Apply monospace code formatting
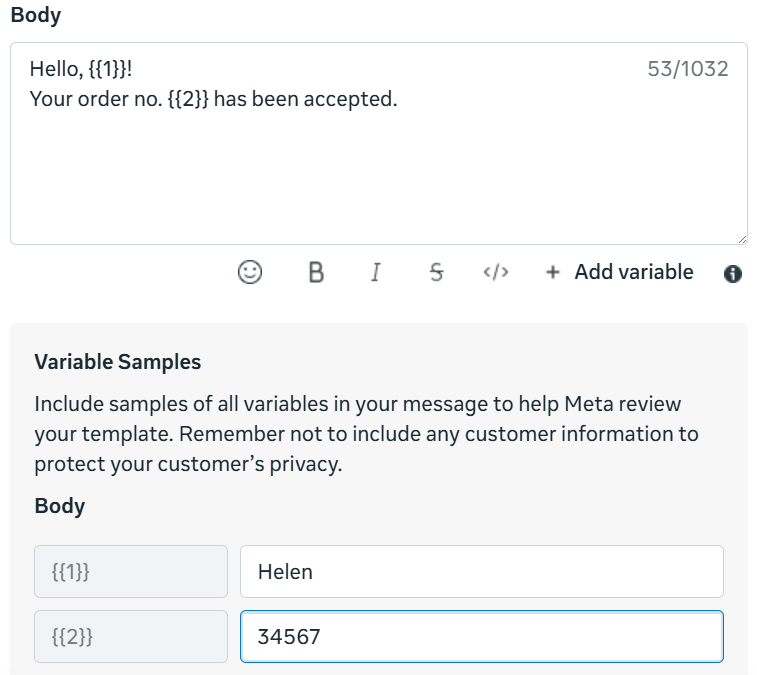The height and width of the screenshot is (675, 757). [x=496, y=272]
